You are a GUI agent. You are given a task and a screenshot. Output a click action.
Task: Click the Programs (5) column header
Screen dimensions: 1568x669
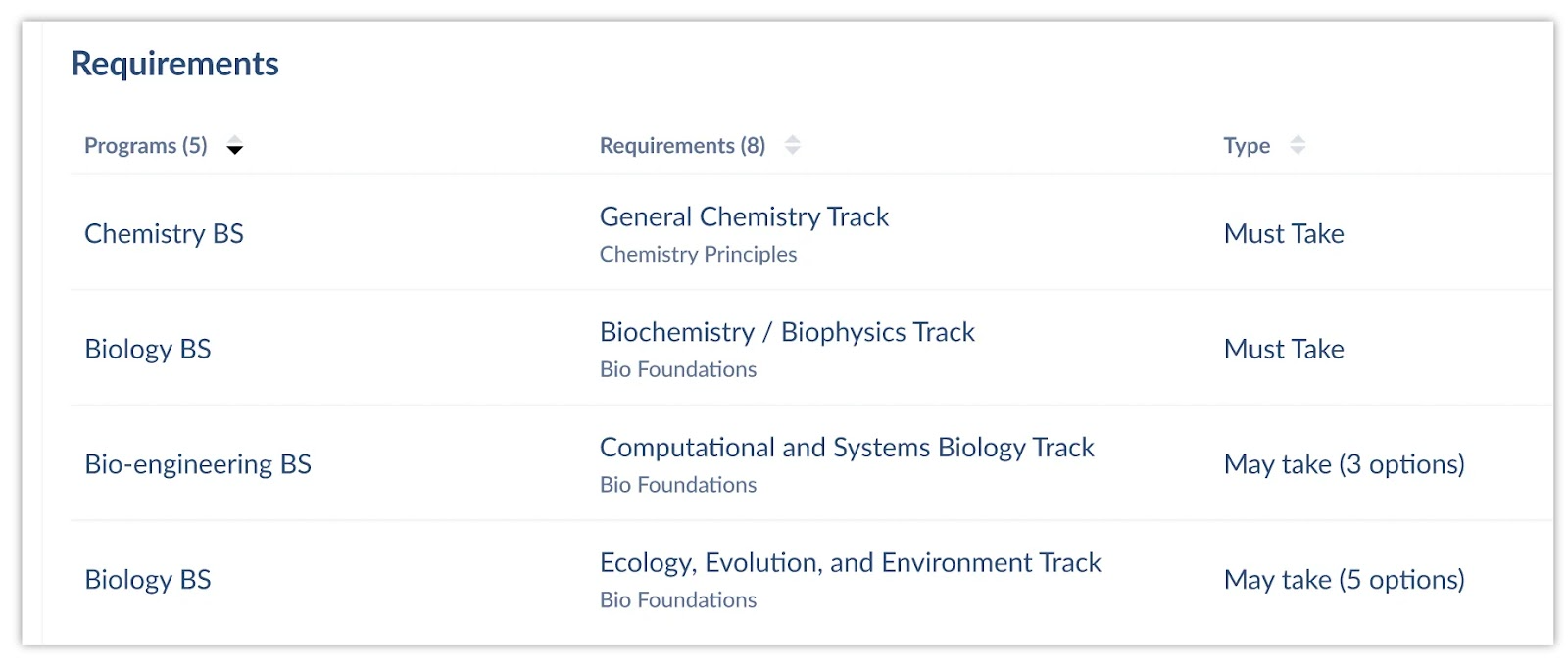(146, 146)
